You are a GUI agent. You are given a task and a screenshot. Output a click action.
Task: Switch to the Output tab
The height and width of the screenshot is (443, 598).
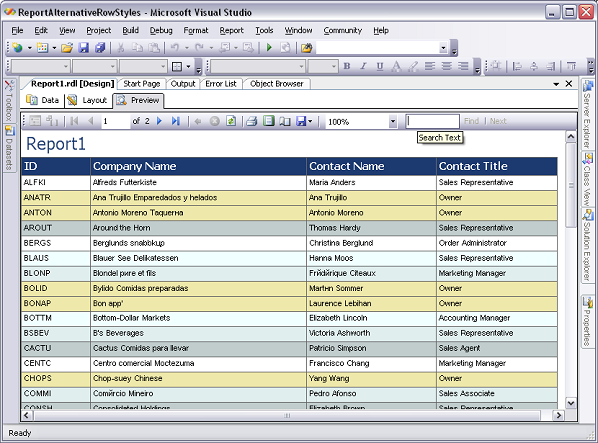(x=183, y=83)
